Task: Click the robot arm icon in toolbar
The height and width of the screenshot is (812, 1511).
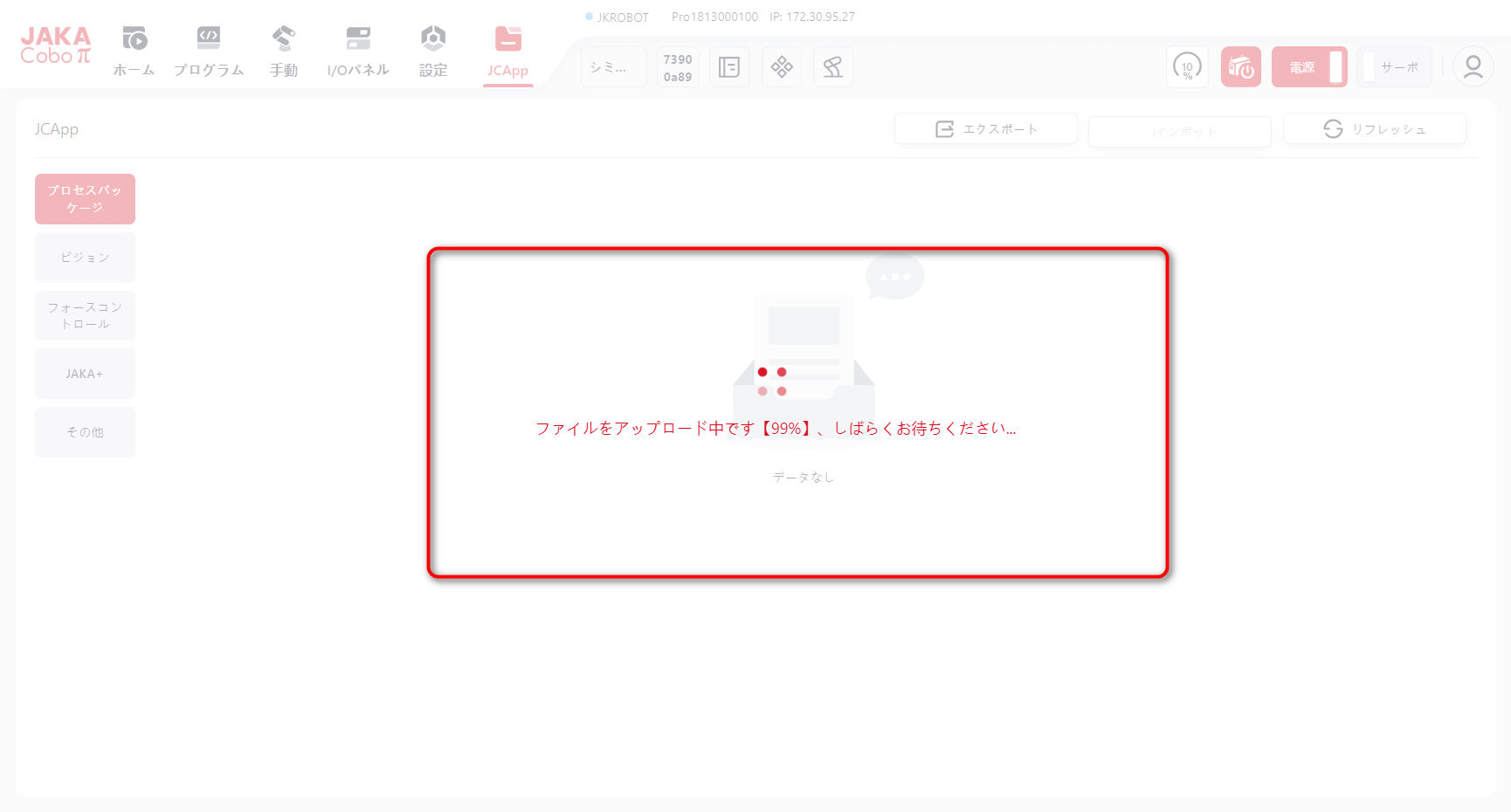Action: point(833,67)
